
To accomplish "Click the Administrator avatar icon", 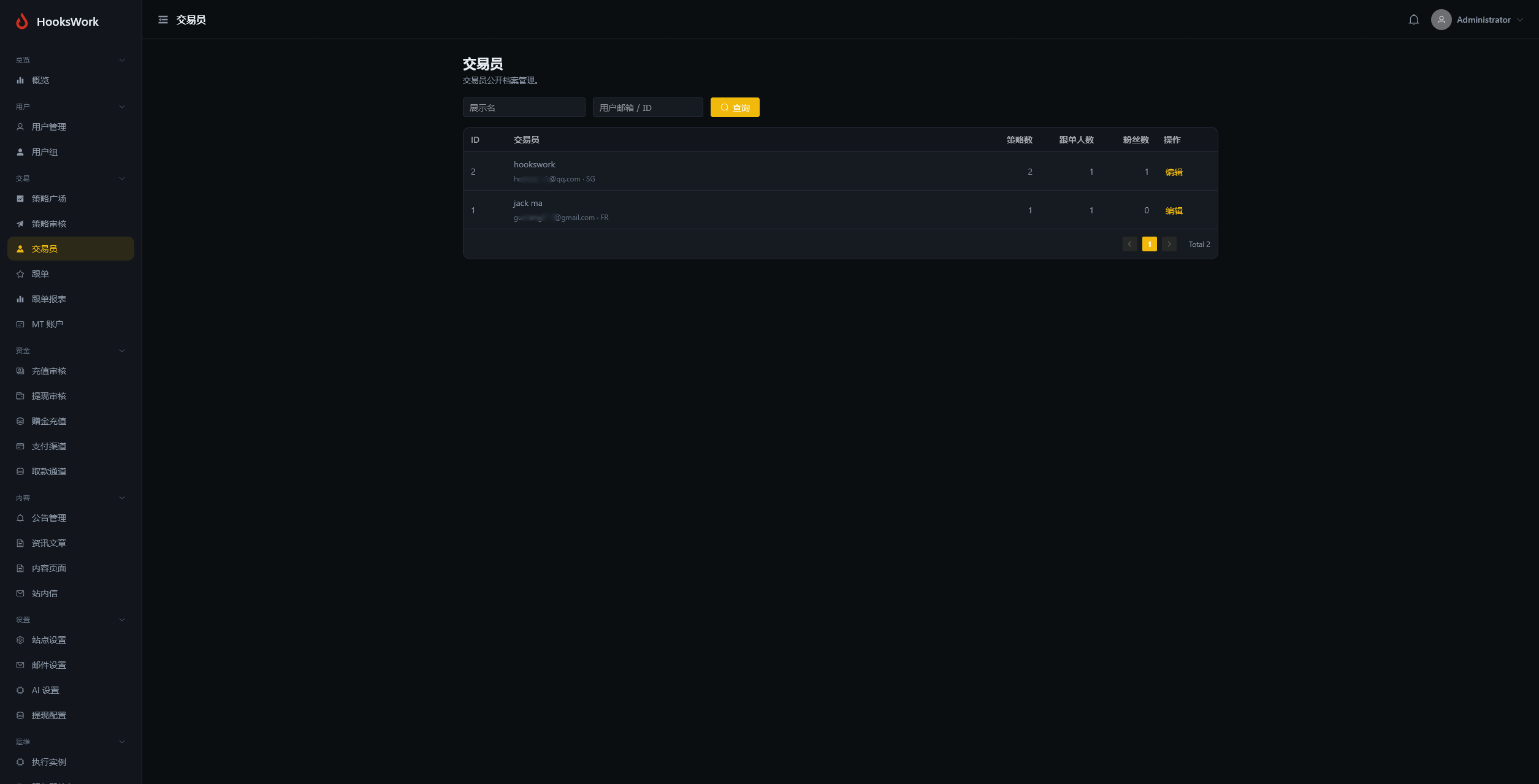I will tap(1442, 20).
